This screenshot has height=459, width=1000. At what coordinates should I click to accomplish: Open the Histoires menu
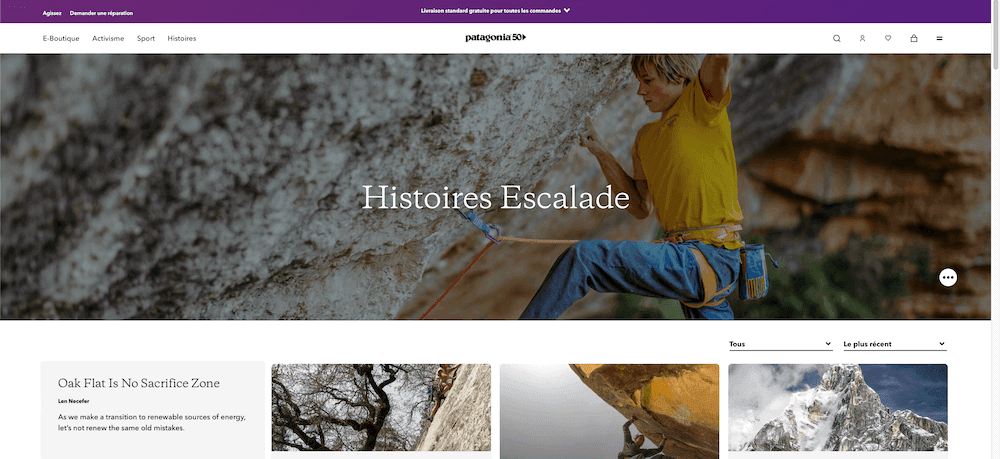coord(182,38)
